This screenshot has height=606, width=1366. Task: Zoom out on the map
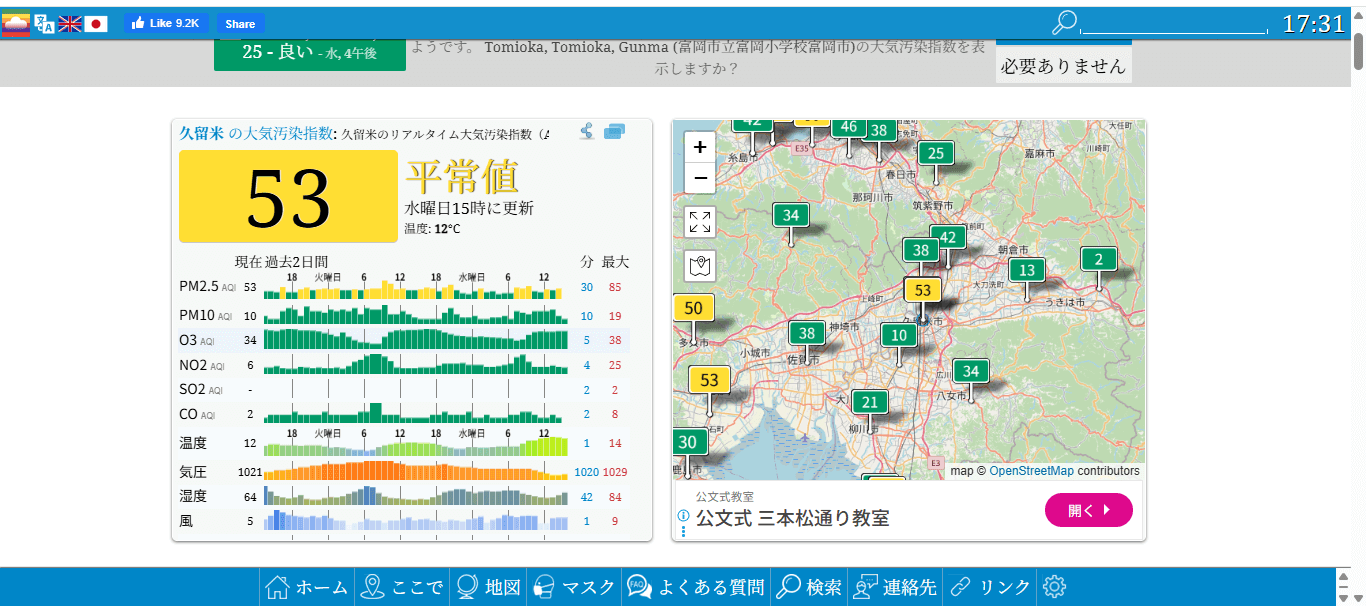click(x=700, y=178)
